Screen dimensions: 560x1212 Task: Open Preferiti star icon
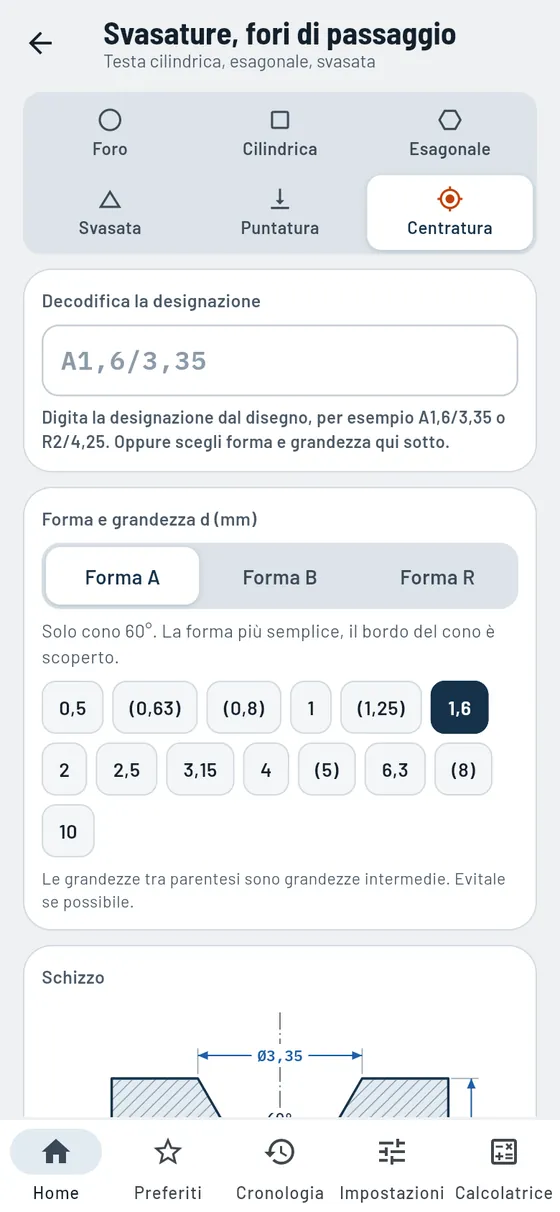(168, 1152)
